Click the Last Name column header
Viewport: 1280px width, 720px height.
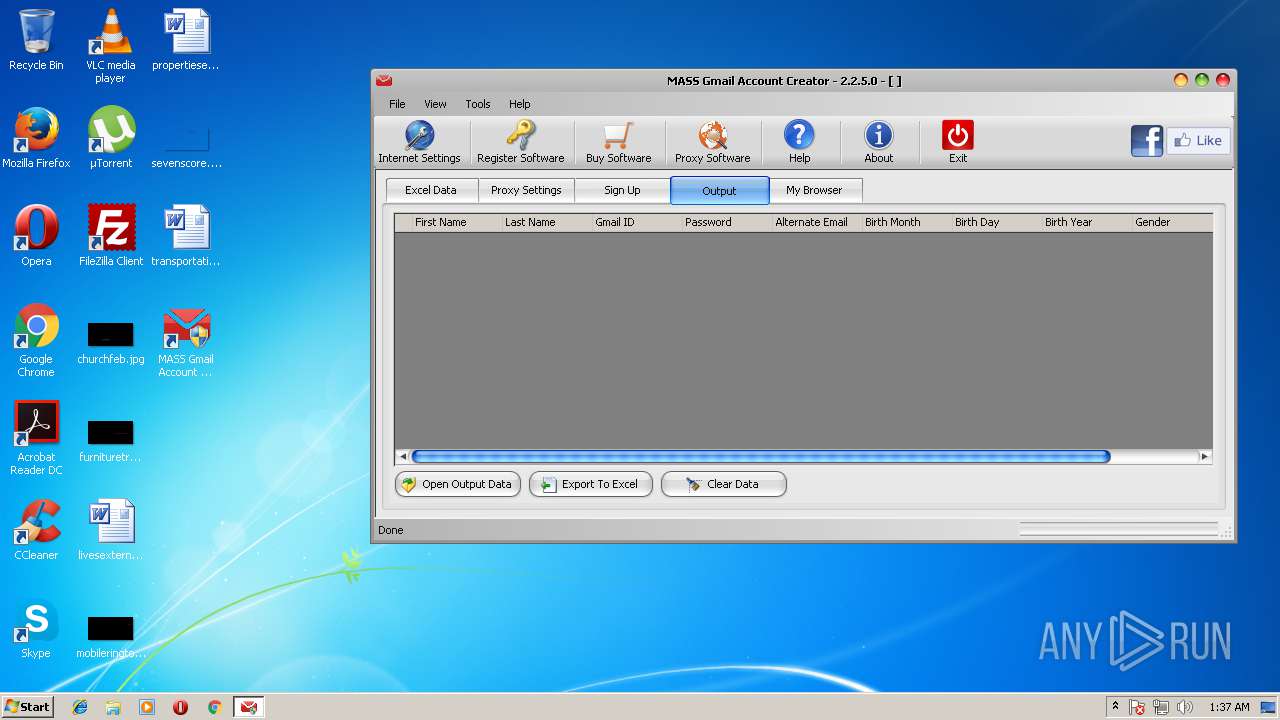(x=546, y=222)
